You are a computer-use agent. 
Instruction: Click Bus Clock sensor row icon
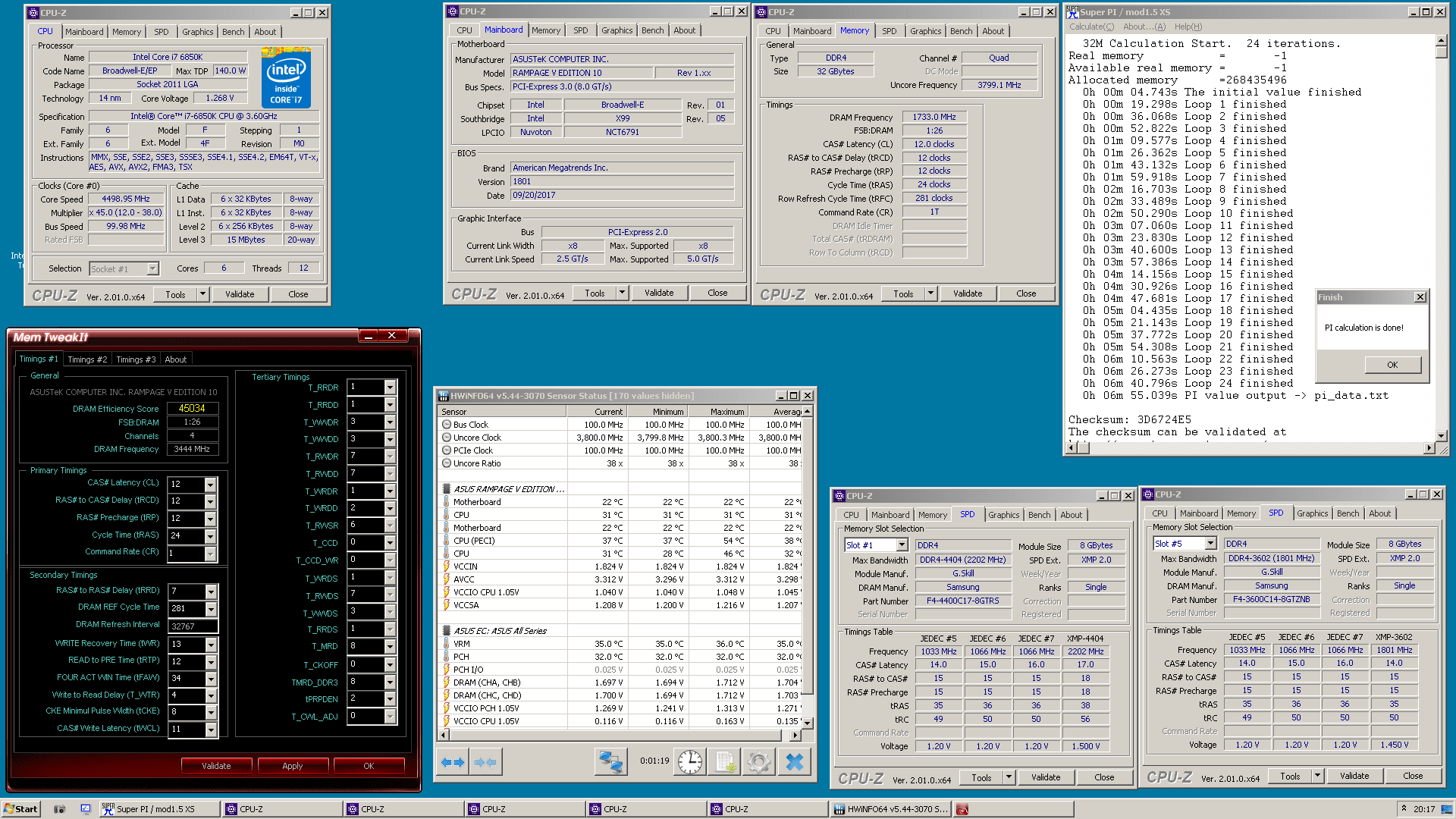click(x=447, y=425)
